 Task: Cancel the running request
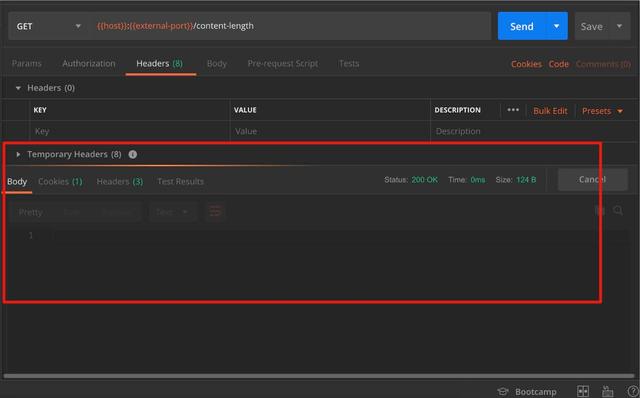pyautogui.click(x=592, y=180)
